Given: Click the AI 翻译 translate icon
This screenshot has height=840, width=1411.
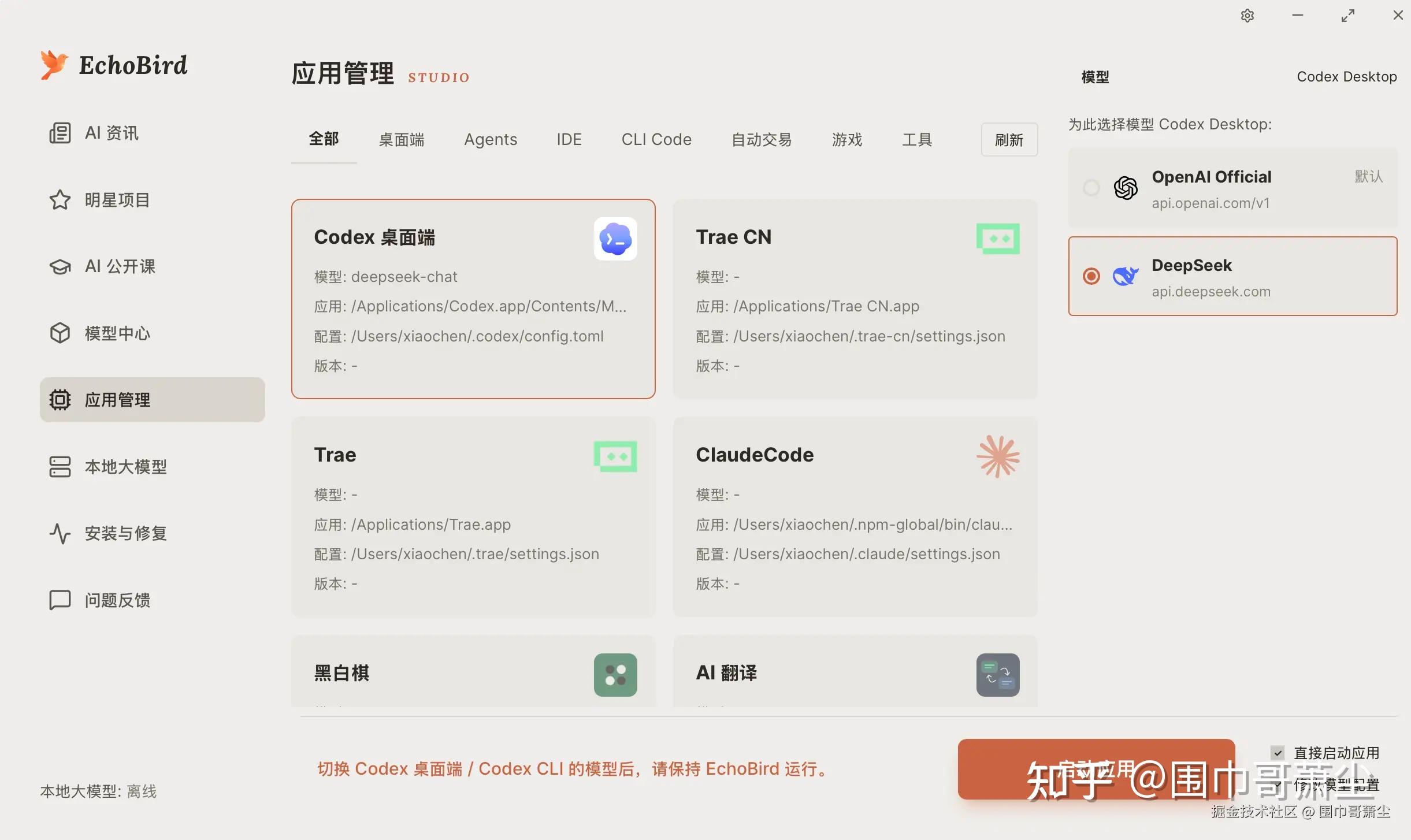Looking at the screenshot, I should (998, 675).
